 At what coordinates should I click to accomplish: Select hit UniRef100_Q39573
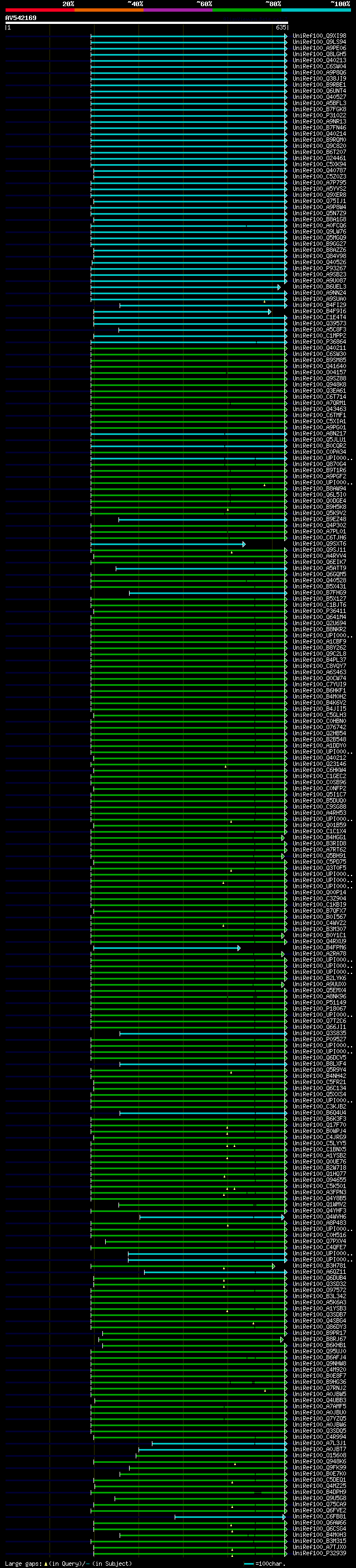(319, 324)
